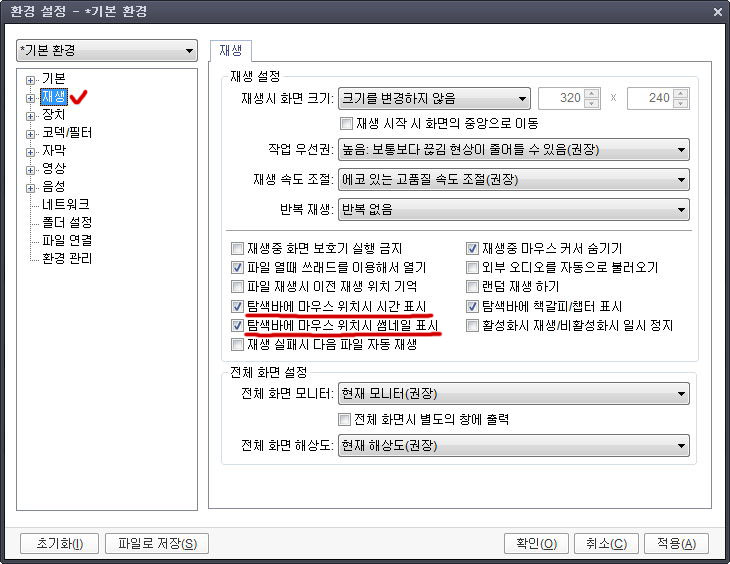The width and height of the screenshot is (730, 564).
Task: Uncheck 탐색바에 책갈피/챕터 표시
Action: point(472,306)
